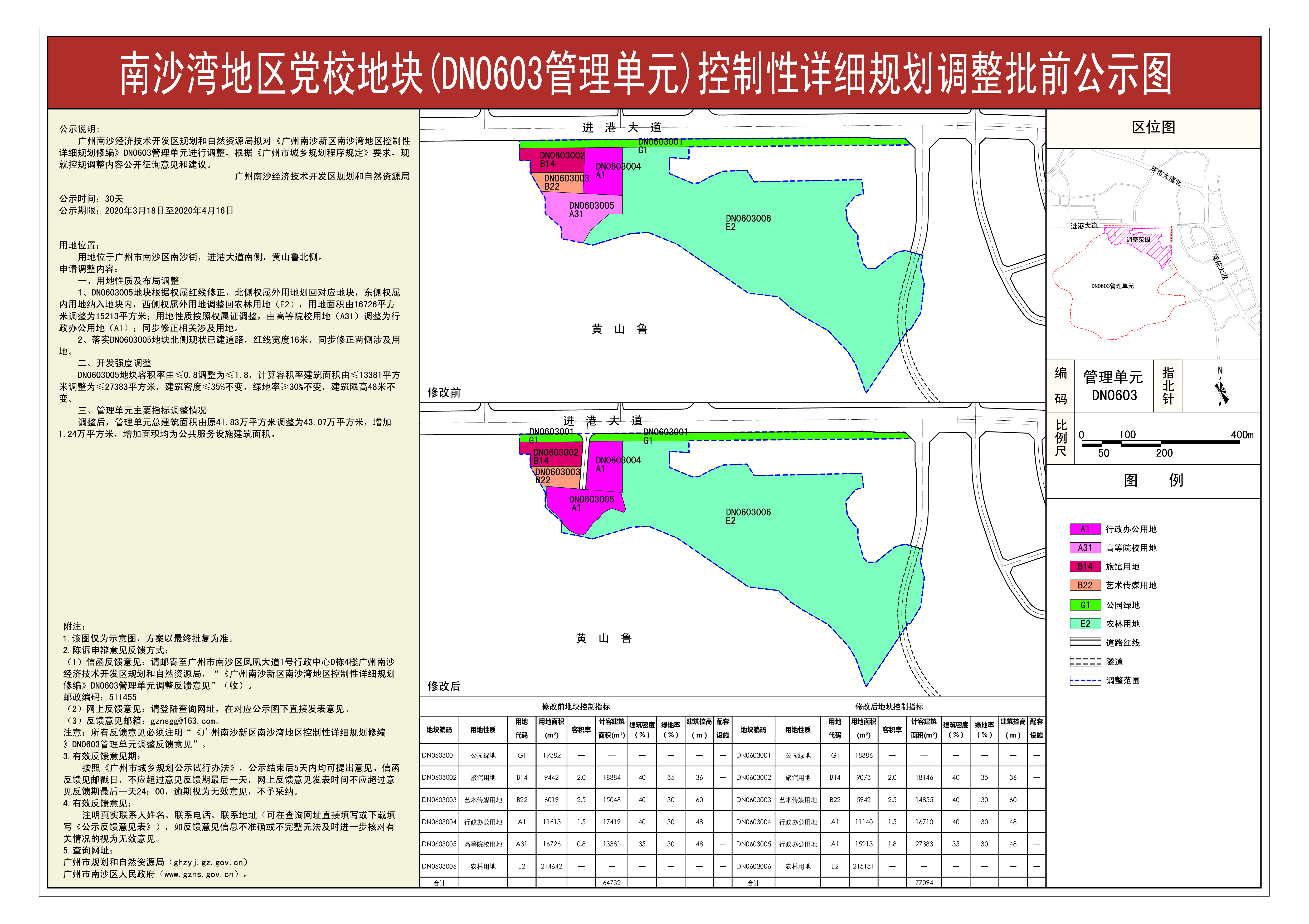This screenshot has width=1309, height=924.
Task: Click the red main title banner text
Action: point(645,74)
